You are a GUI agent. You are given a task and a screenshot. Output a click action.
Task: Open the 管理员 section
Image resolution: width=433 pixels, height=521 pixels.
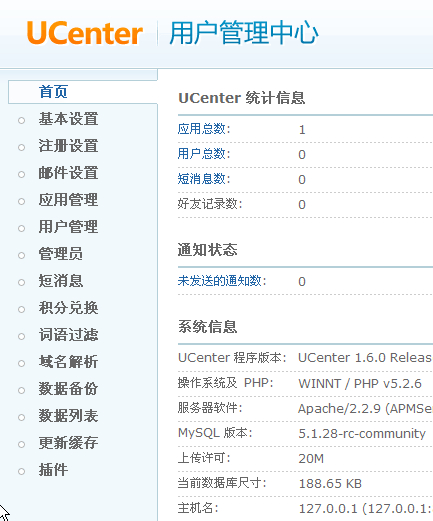61,254
